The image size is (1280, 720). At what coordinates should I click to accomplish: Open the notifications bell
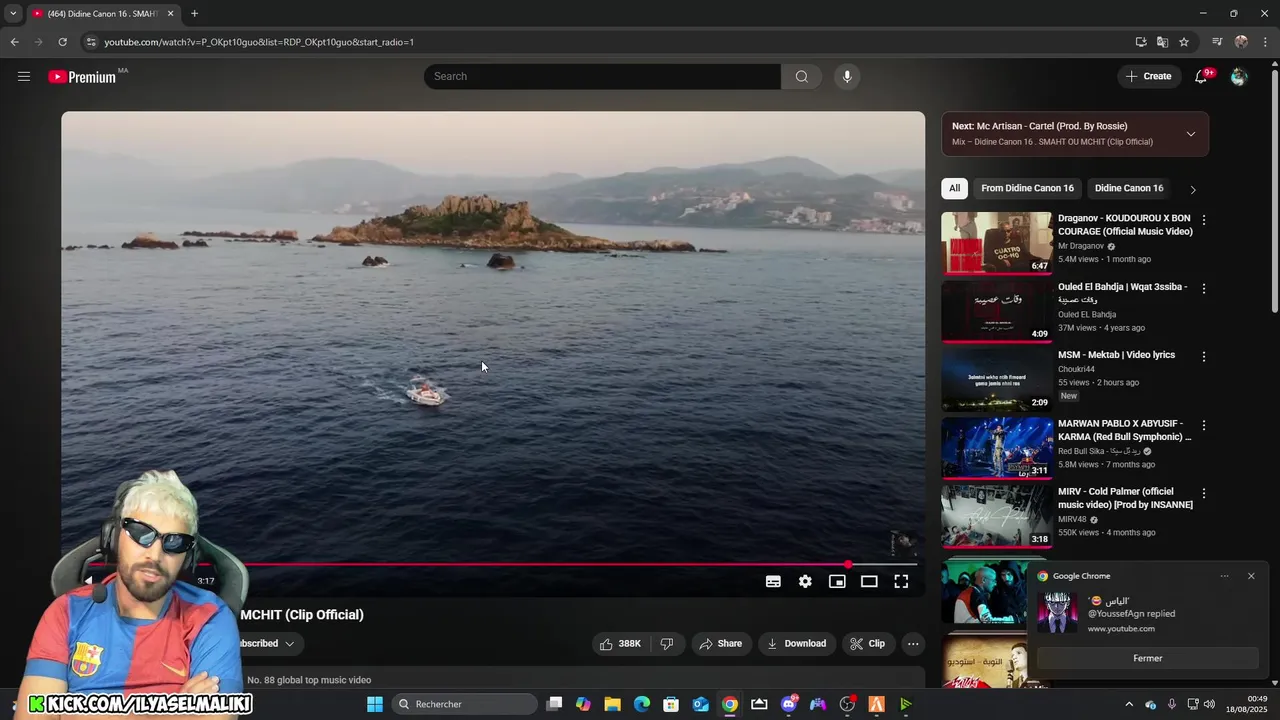[1201, 76]
